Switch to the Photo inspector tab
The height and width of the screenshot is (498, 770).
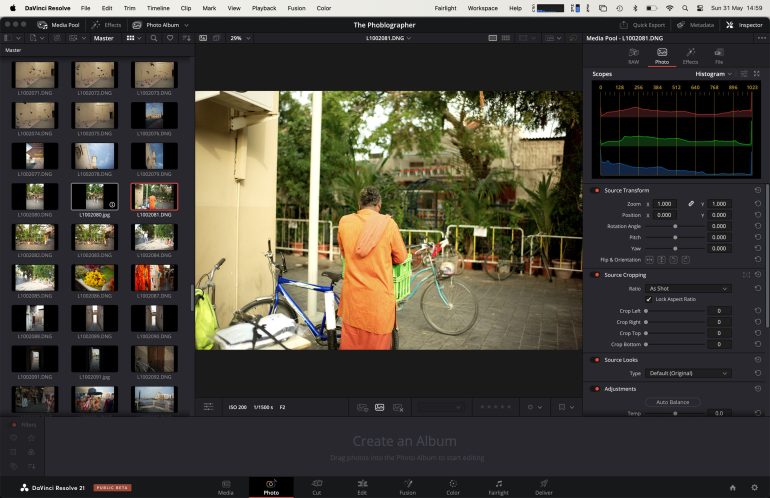[x=662, y=56]
